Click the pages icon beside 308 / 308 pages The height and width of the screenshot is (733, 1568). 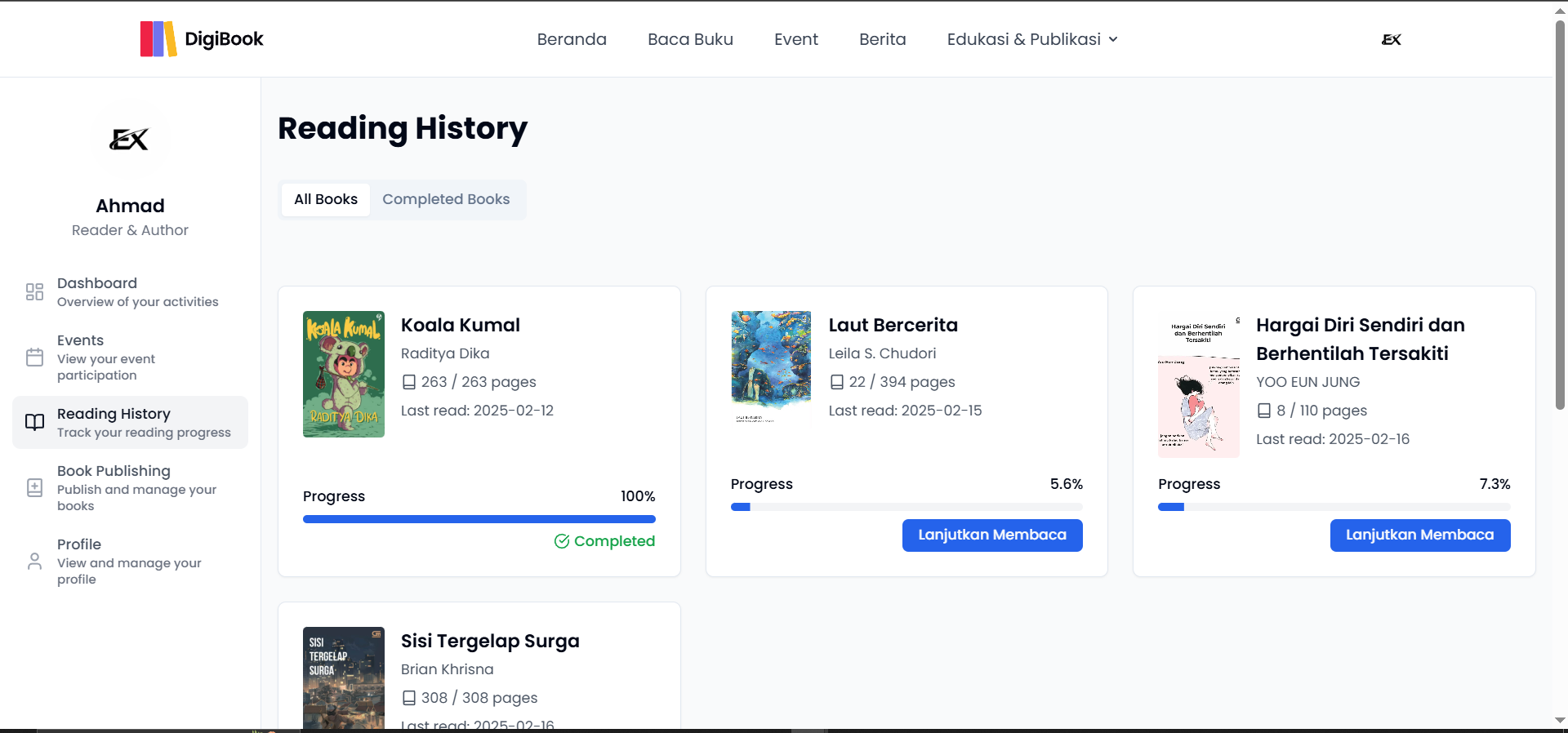coord(409,698)
